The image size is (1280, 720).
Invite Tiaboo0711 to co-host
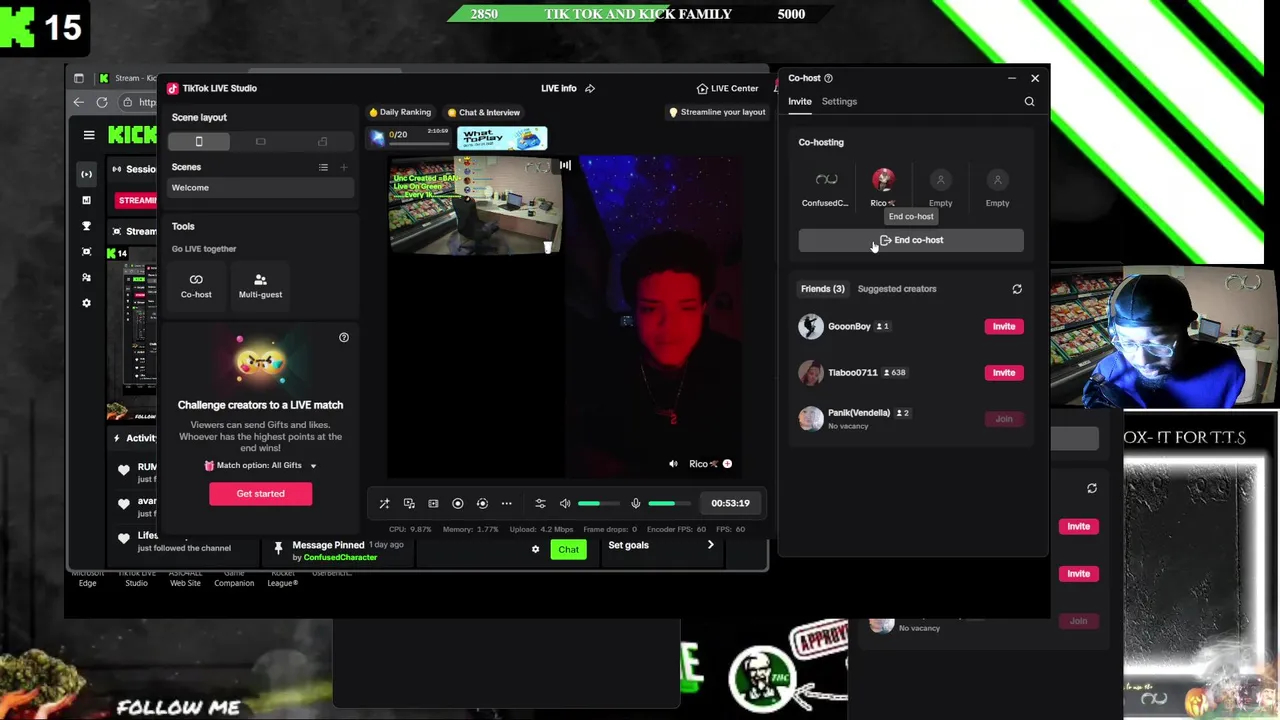pos(1003,372)
